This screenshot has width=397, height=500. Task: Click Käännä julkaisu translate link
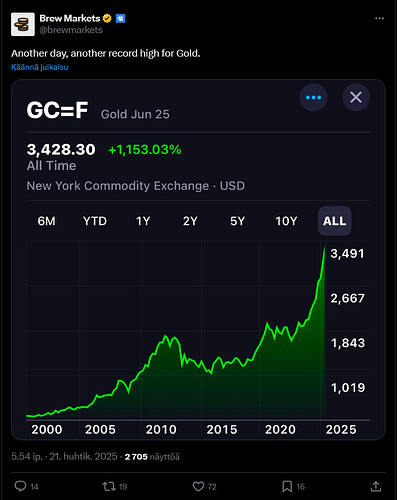pos(40,67)
